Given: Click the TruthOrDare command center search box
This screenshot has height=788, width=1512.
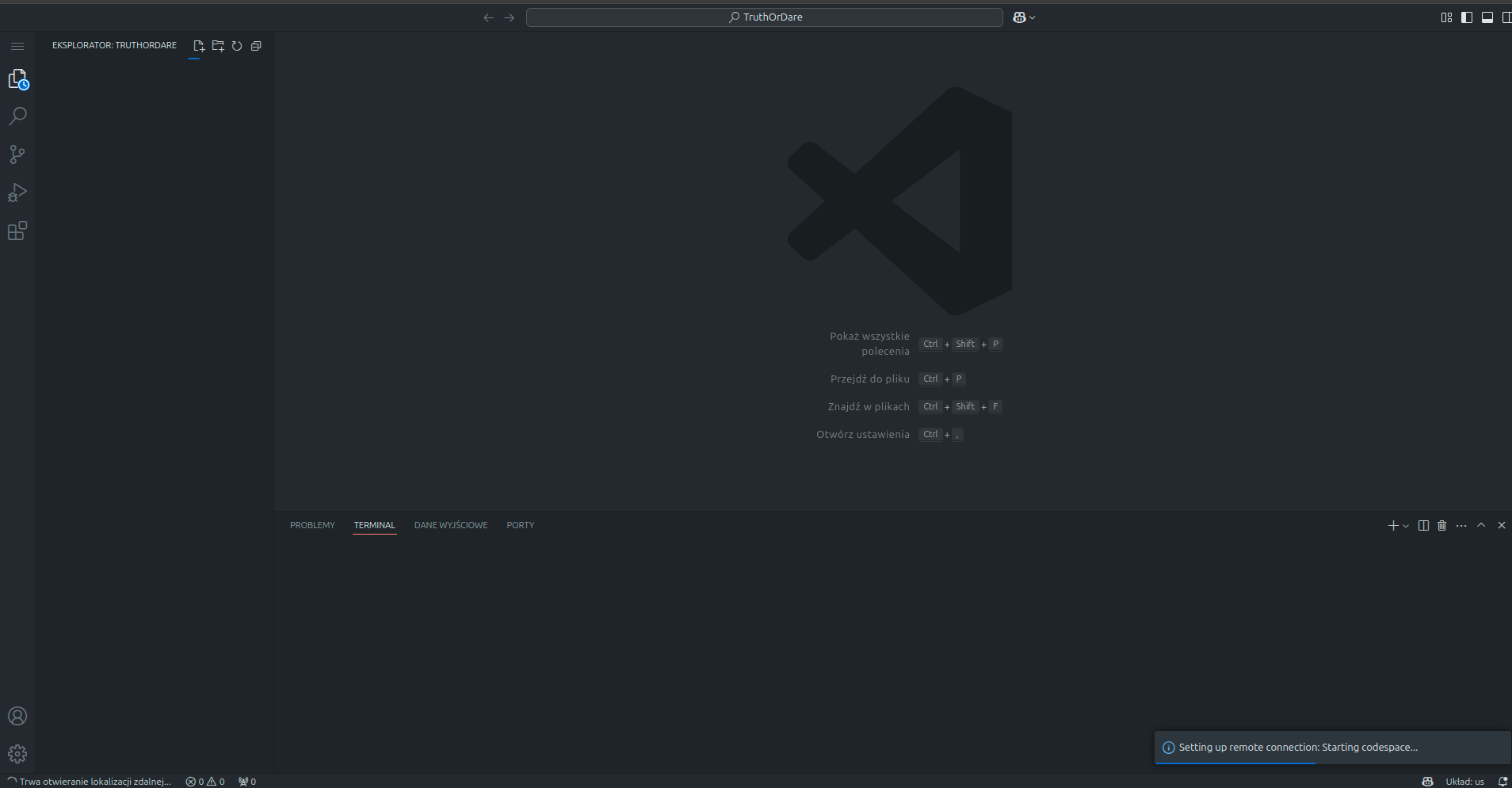Looking at the screenshot, I should tap(765, 17).
